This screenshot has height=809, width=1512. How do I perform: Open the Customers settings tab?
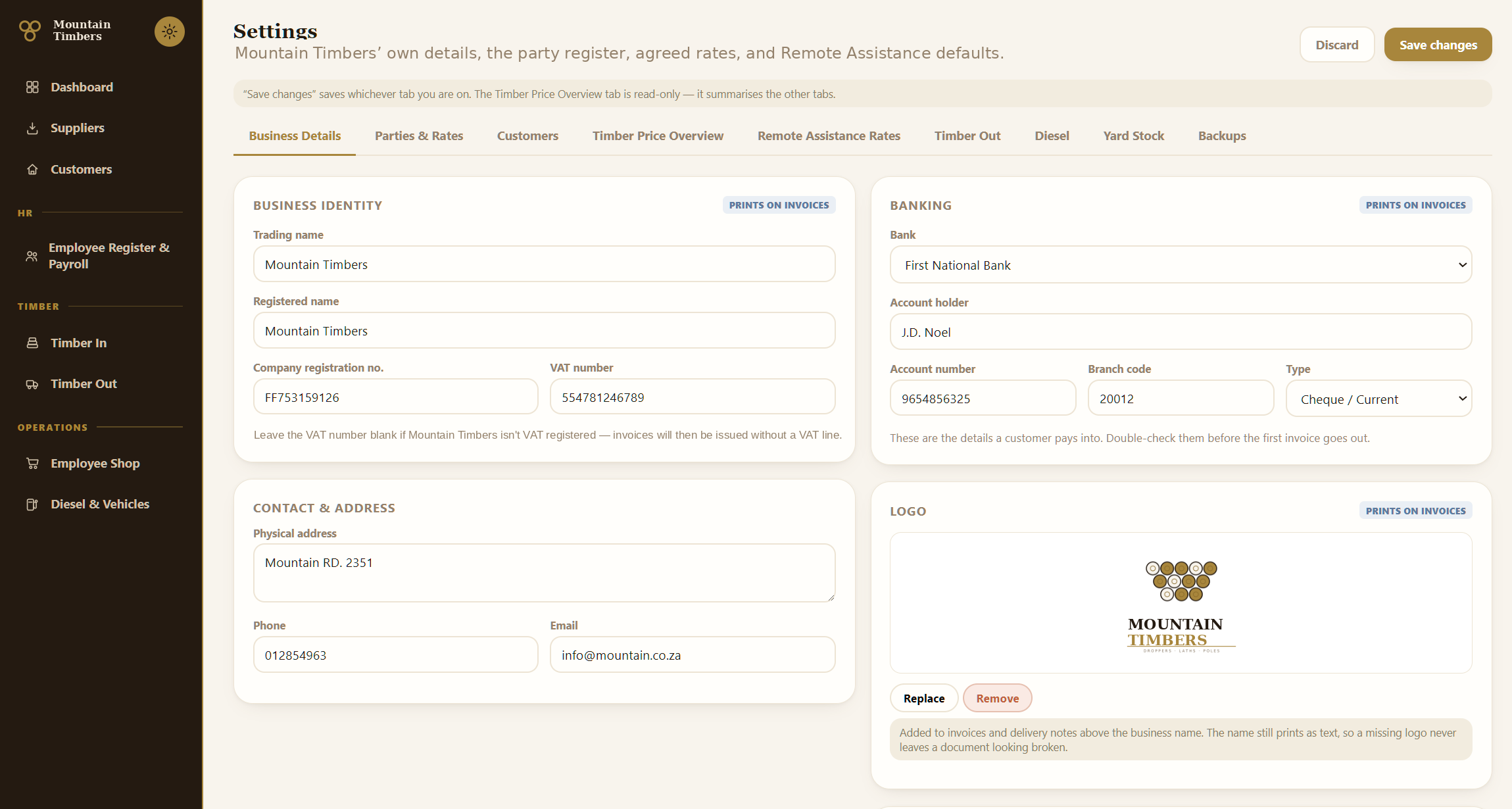click(x=527, y=135)
